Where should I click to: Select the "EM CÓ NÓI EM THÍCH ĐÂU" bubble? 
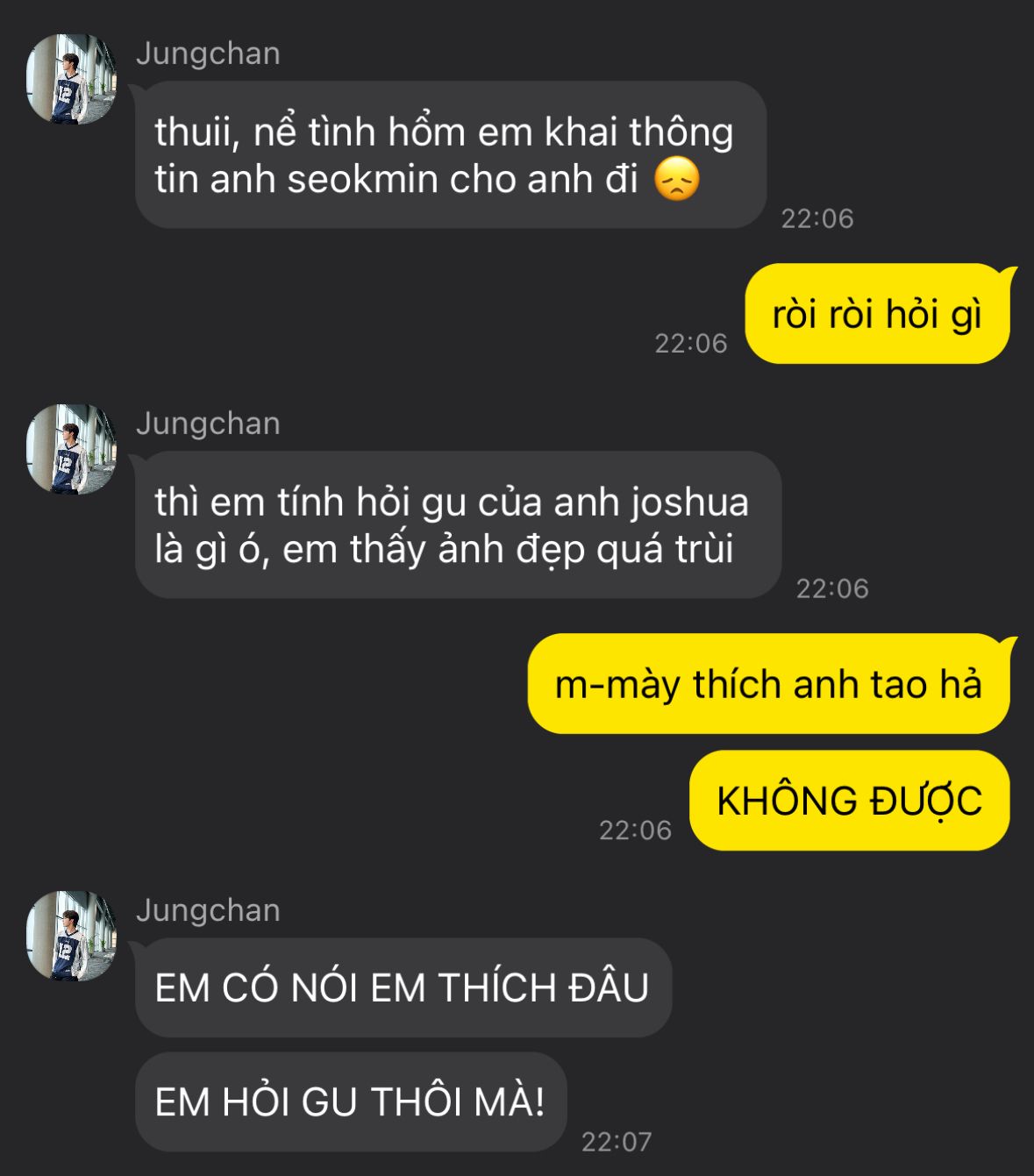coord(403,987)
